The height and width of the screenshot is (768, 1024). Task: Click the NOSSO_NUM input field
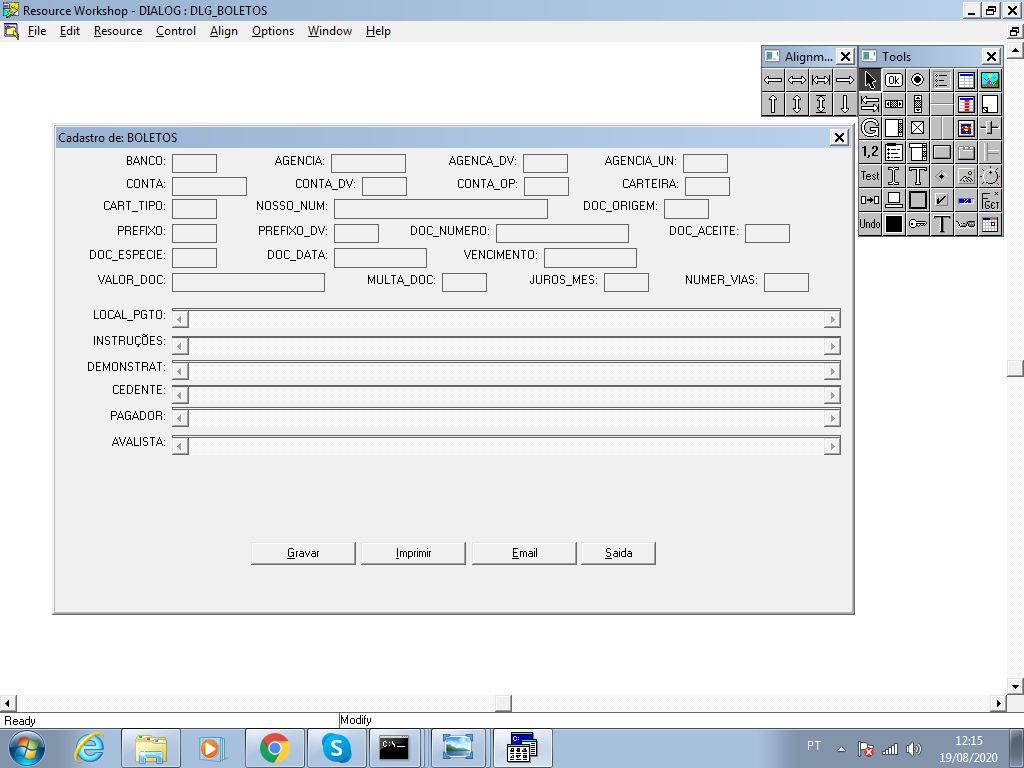pyautogui.click(x=441, y=208)
